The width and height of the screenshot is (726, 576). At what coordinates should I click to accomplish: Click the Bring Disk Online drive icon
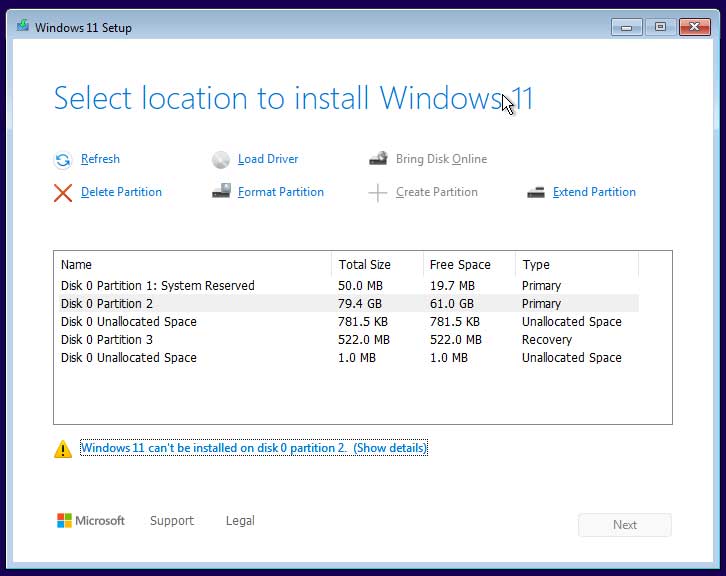click(378, 158)
